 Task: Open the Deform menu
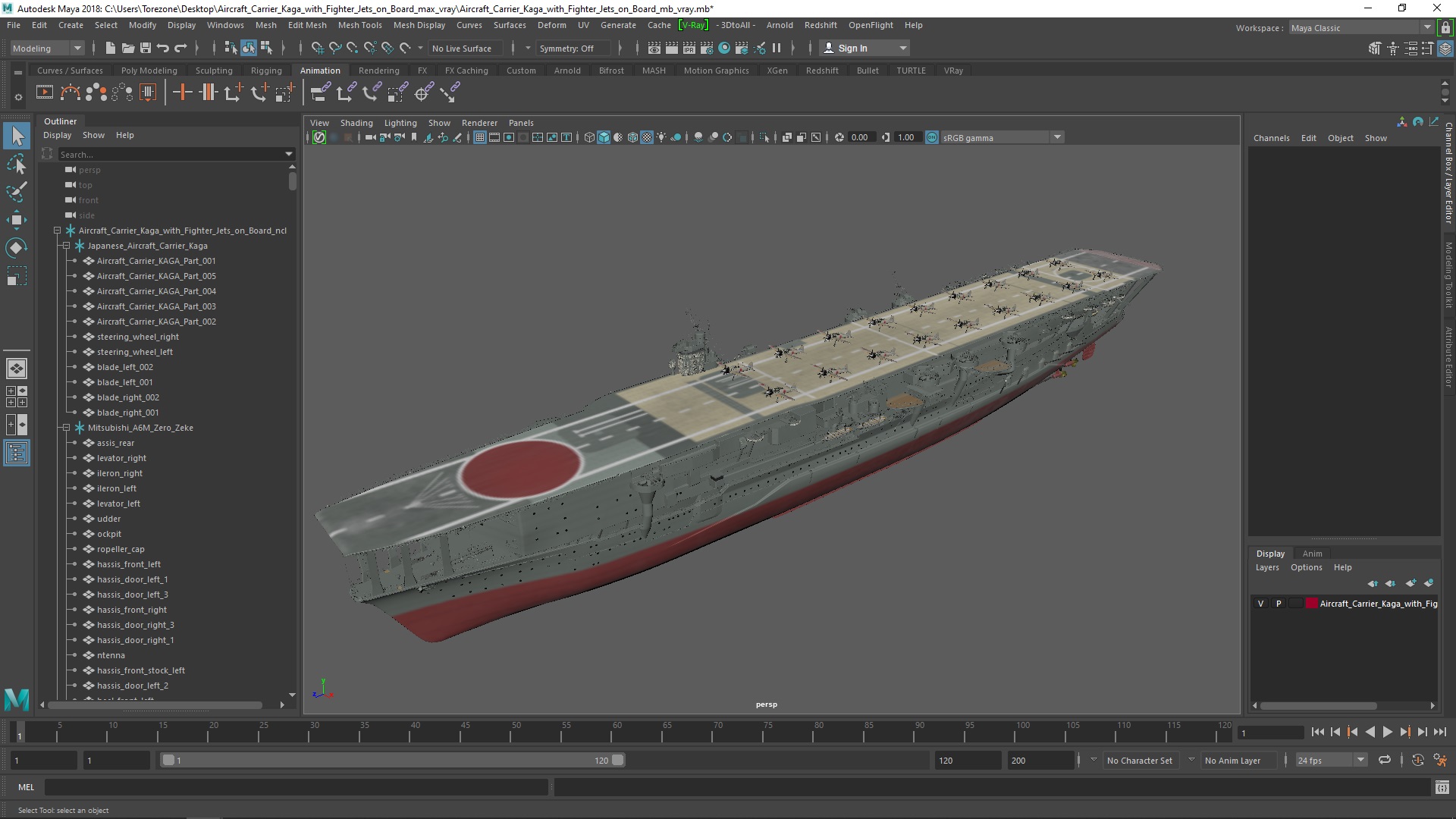551,25
